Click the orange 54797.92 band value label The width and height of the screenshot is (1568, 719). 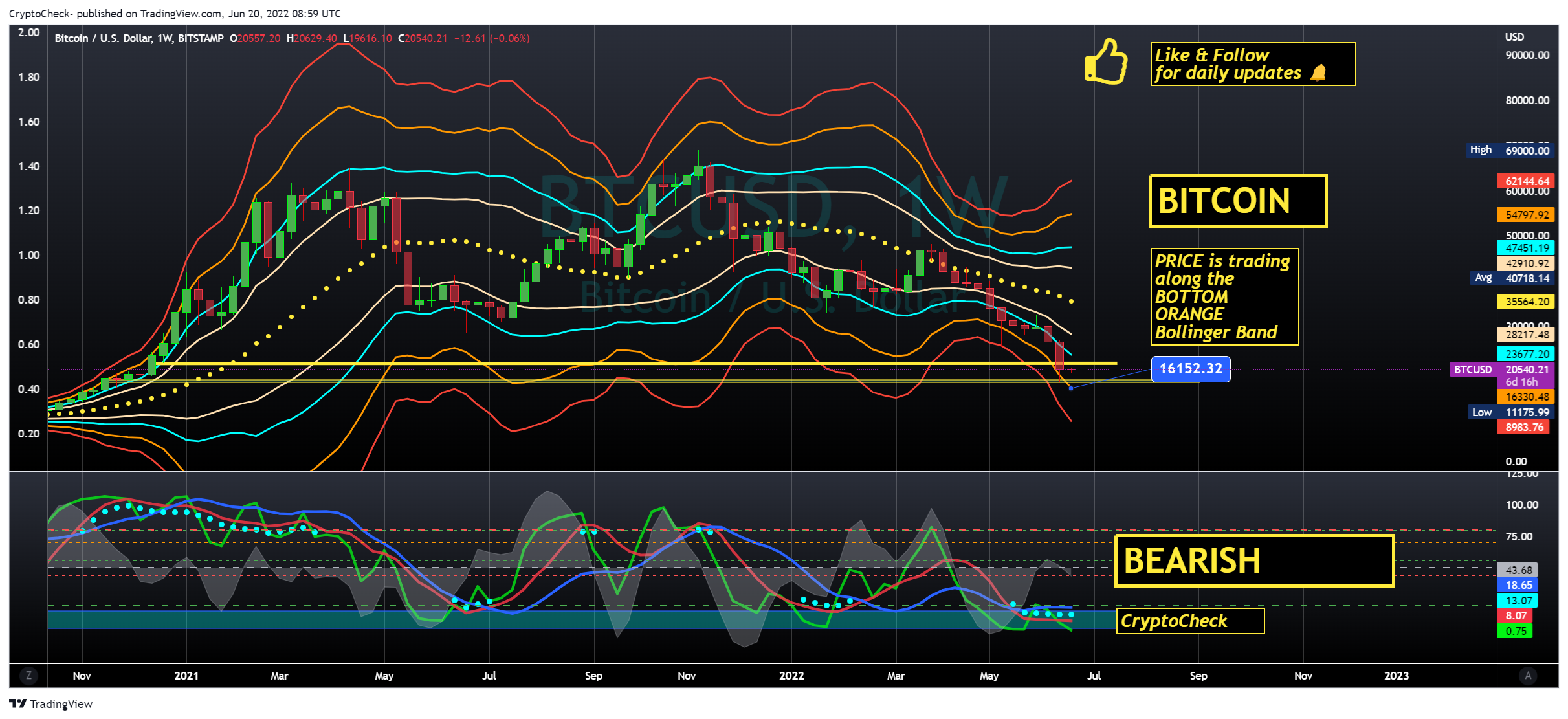pyautogui.click(x=1526, y=215)
